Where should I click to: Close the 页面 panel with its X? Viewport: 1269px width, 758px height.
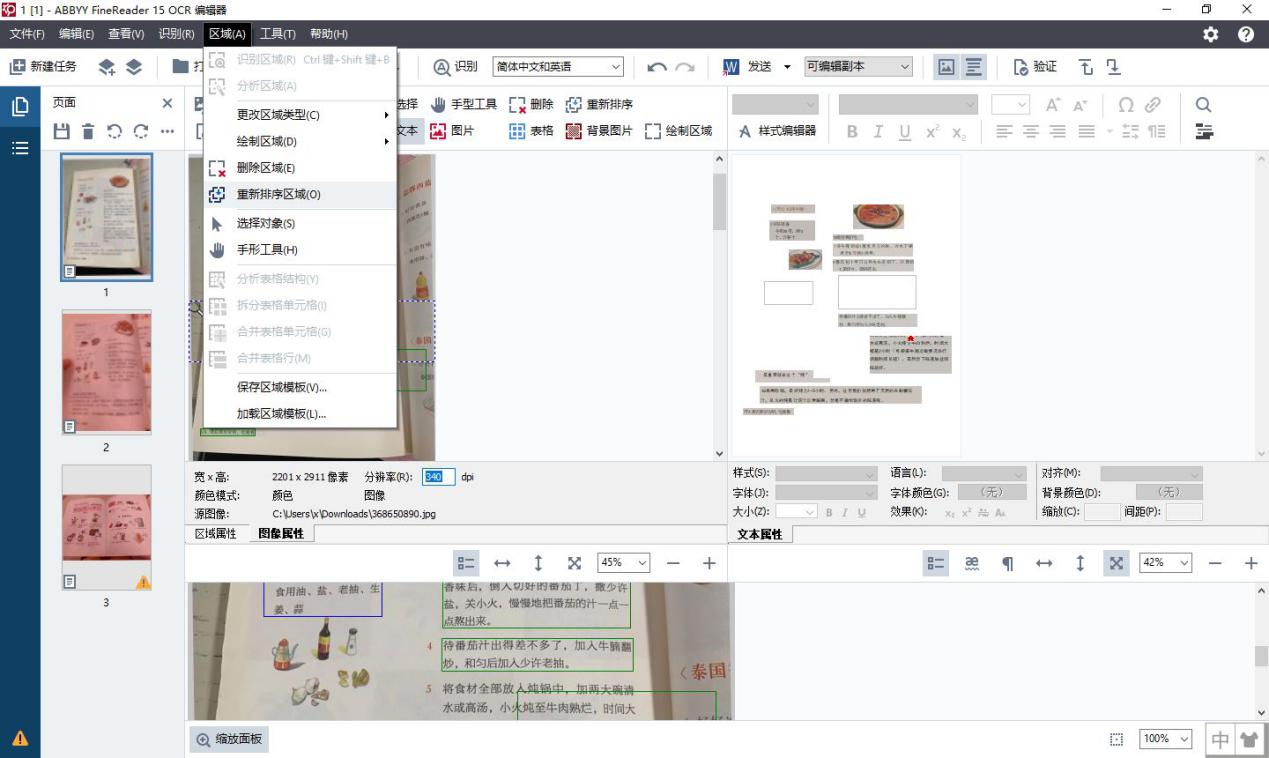pos(167,103)
